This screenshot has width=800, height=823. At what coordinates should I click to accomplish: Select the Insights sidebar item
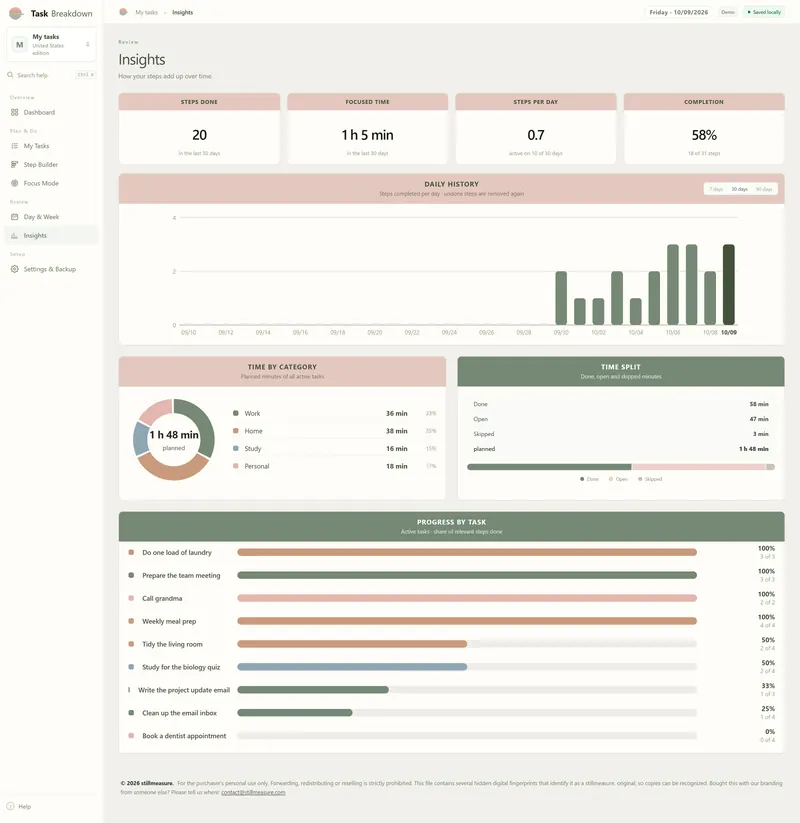click(x=51, y=236)
